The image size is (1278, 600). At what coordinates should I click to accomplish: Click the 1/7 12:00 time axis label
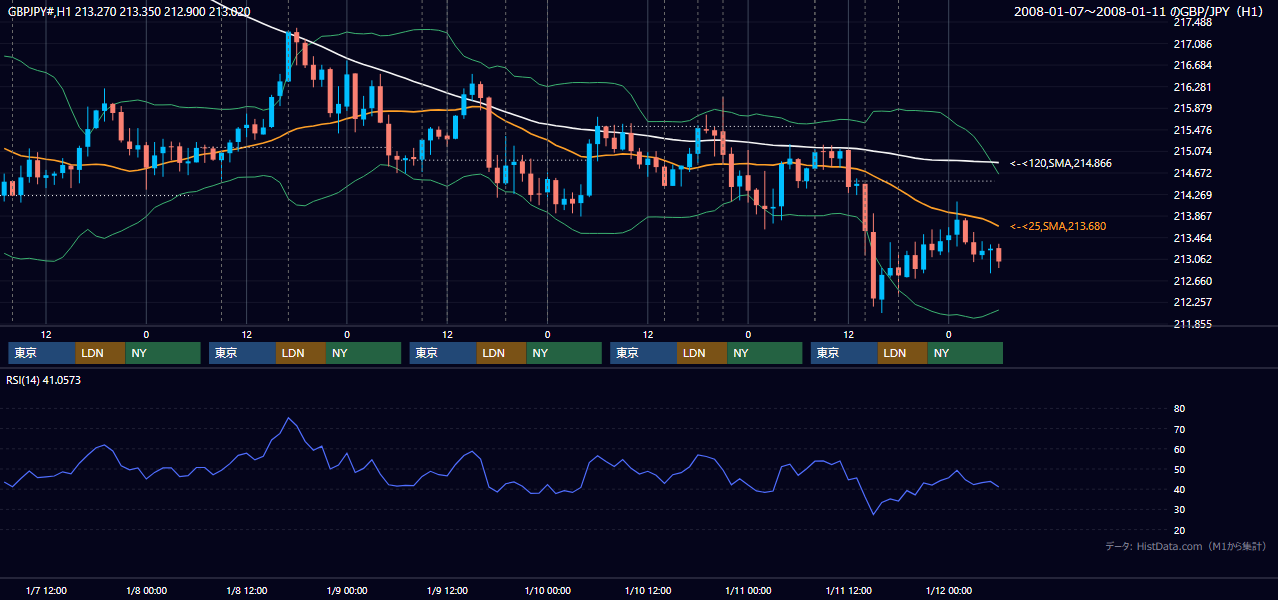(x=46, y=591)
